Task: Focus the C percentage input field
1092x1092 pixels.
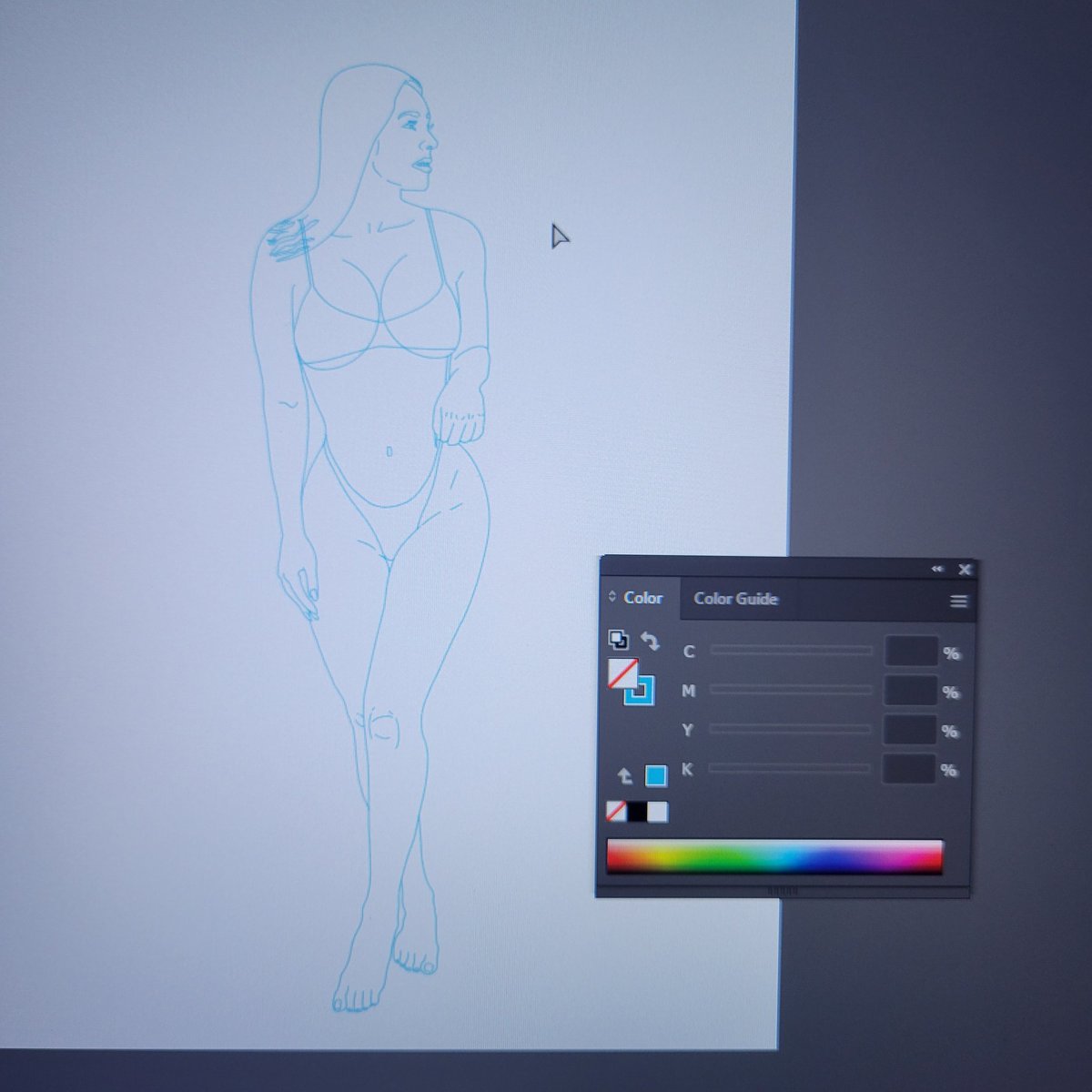Action: [911, 652]
